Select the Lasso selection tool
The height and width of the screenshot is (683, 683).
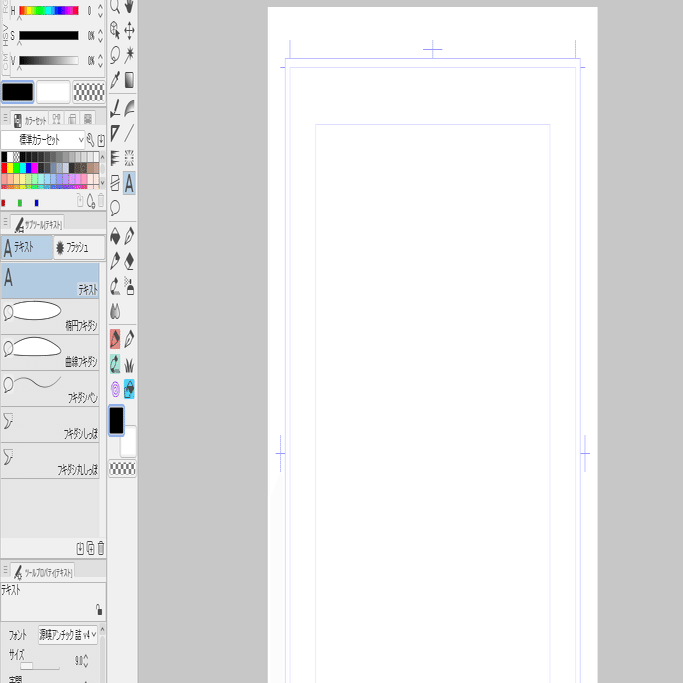tap(115, 55)
